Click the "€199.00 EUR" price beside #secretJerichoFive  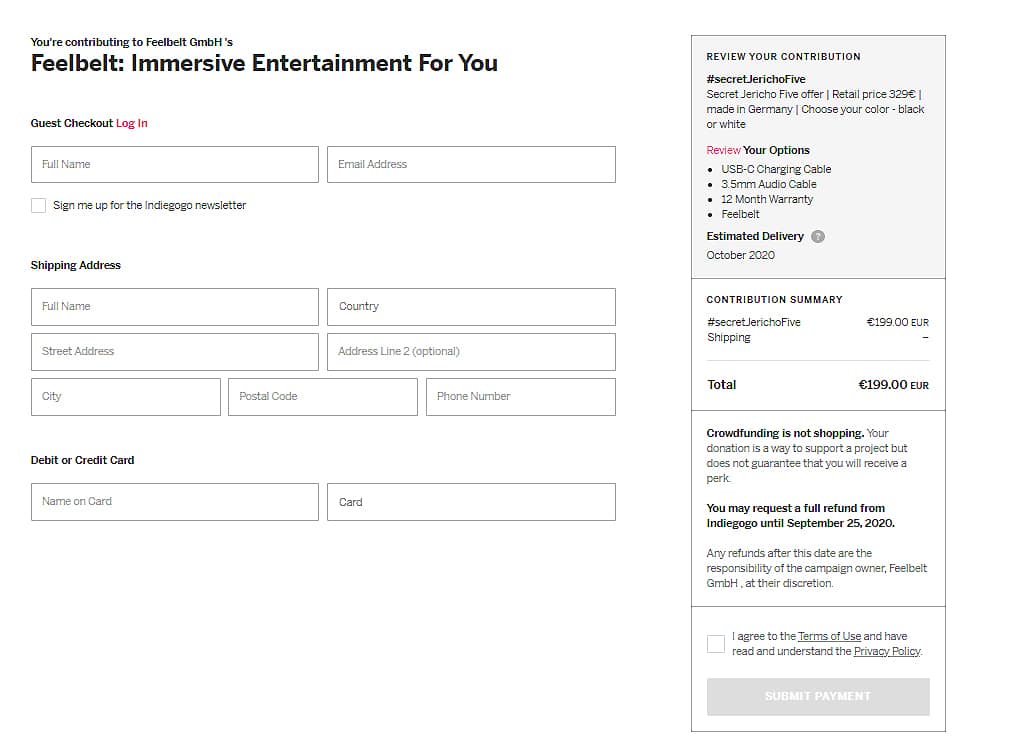[898, 322]
